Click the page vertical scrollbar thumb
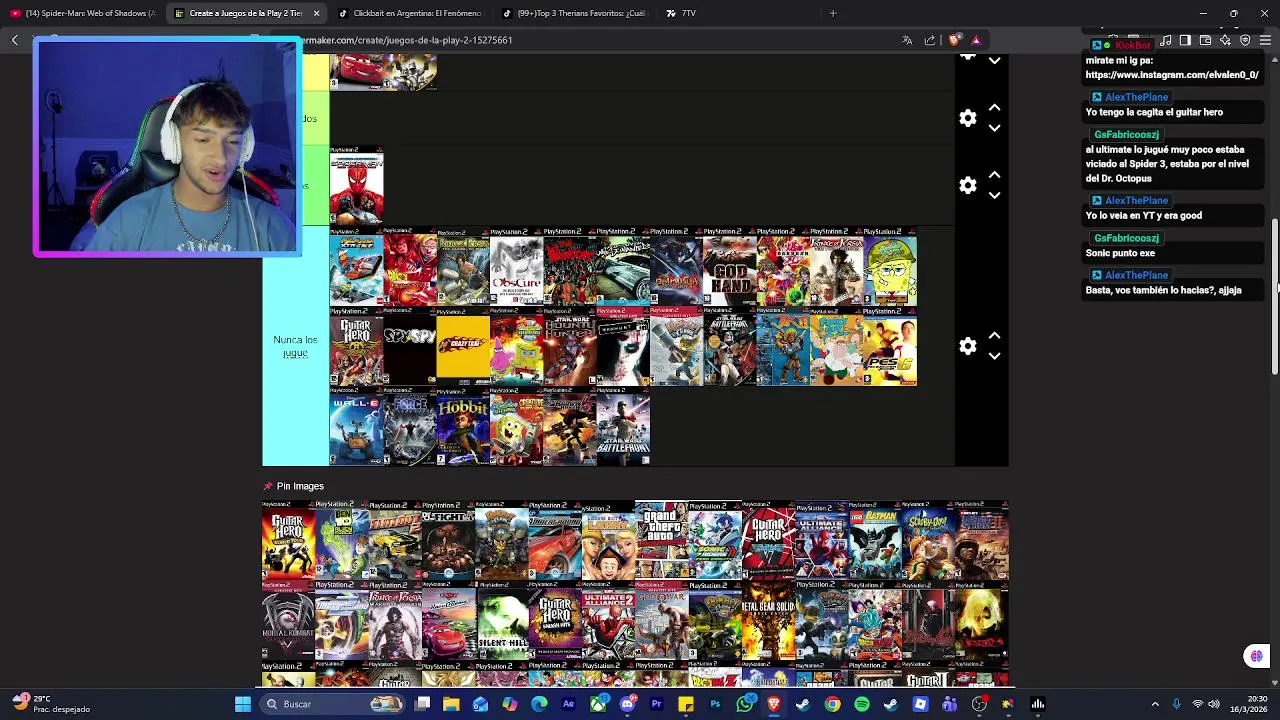The width and height of the screenshot is (1280, 720). pyautogui.click(x=1274, y=297)
